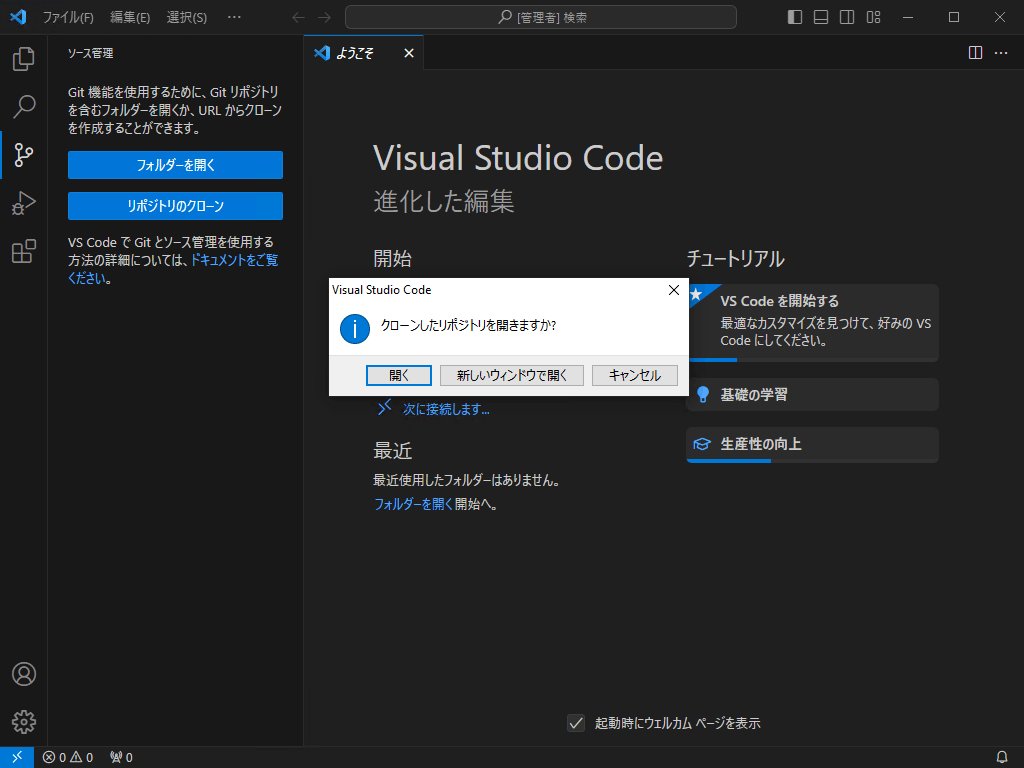Image resolution: width=1024 pixels, height=768 pixels.
Task: Open the Manage gear icon
Action: coord(24,722)
